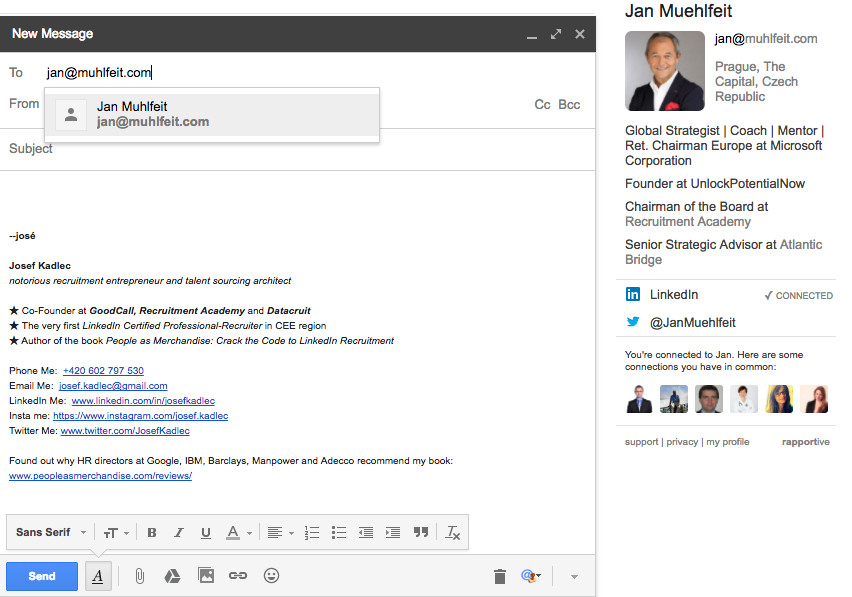Toggle underline formatting button
The image size is (852, 597).
point(205,532)
